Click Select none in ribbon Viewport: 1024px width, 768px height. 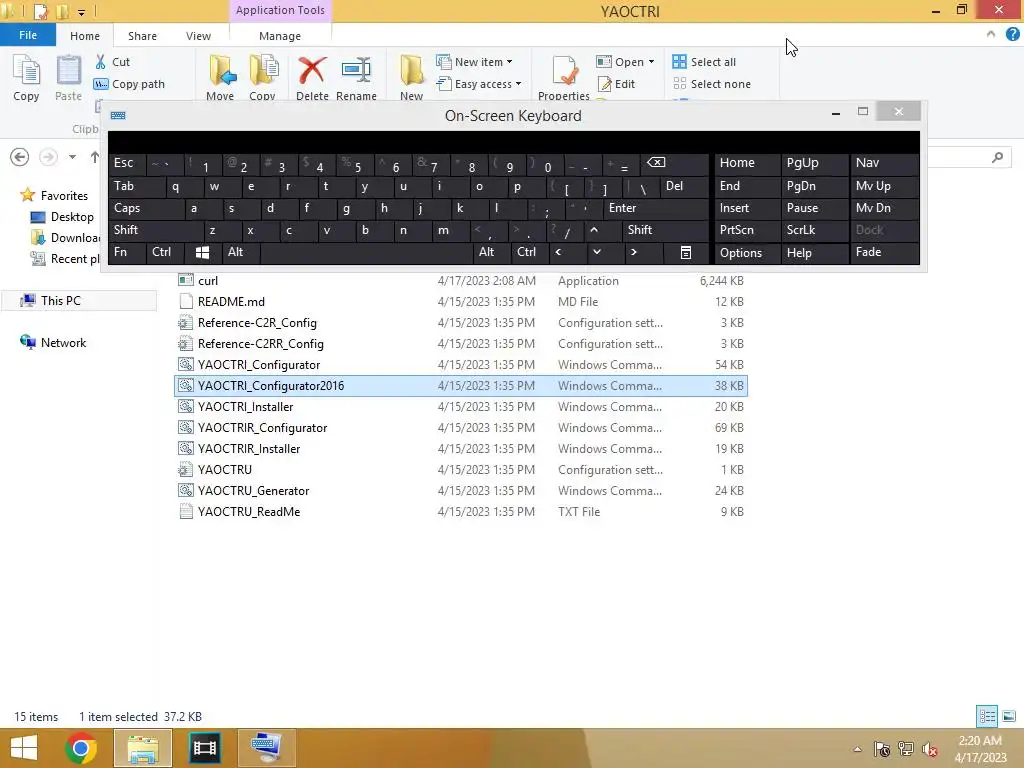point(712,84)
